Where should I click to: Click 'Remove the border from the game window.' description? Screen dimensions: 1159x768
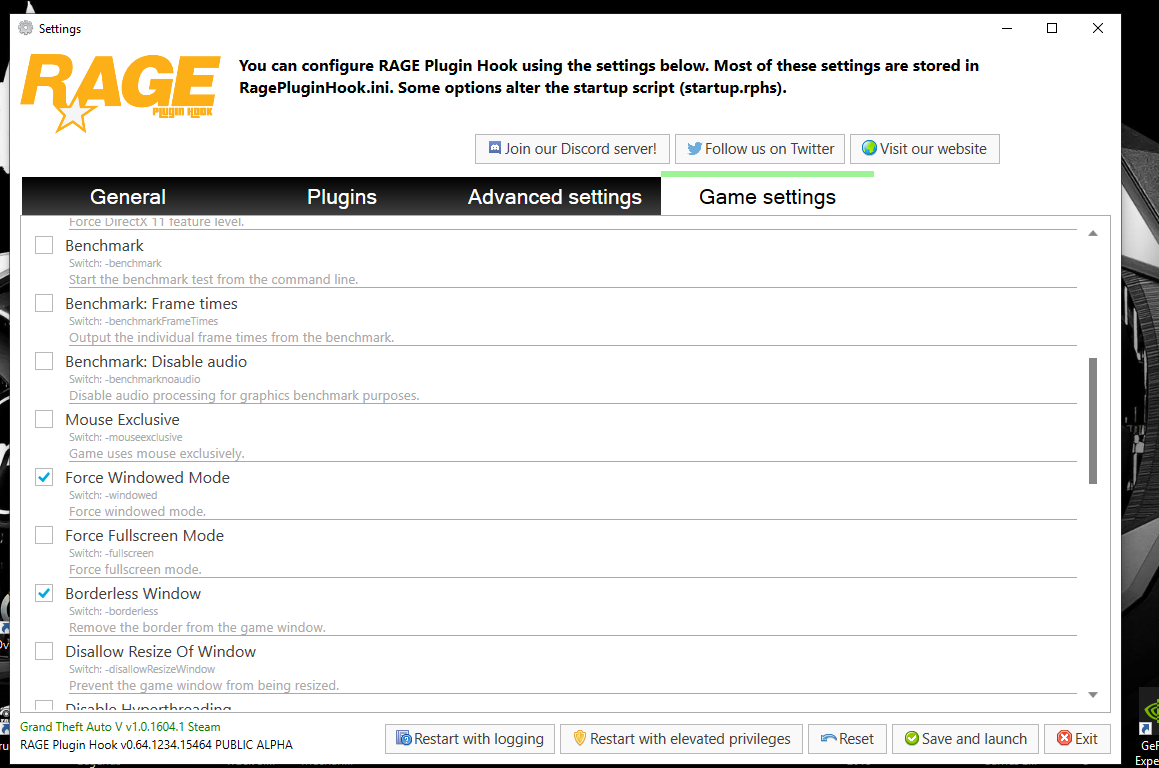197,627
